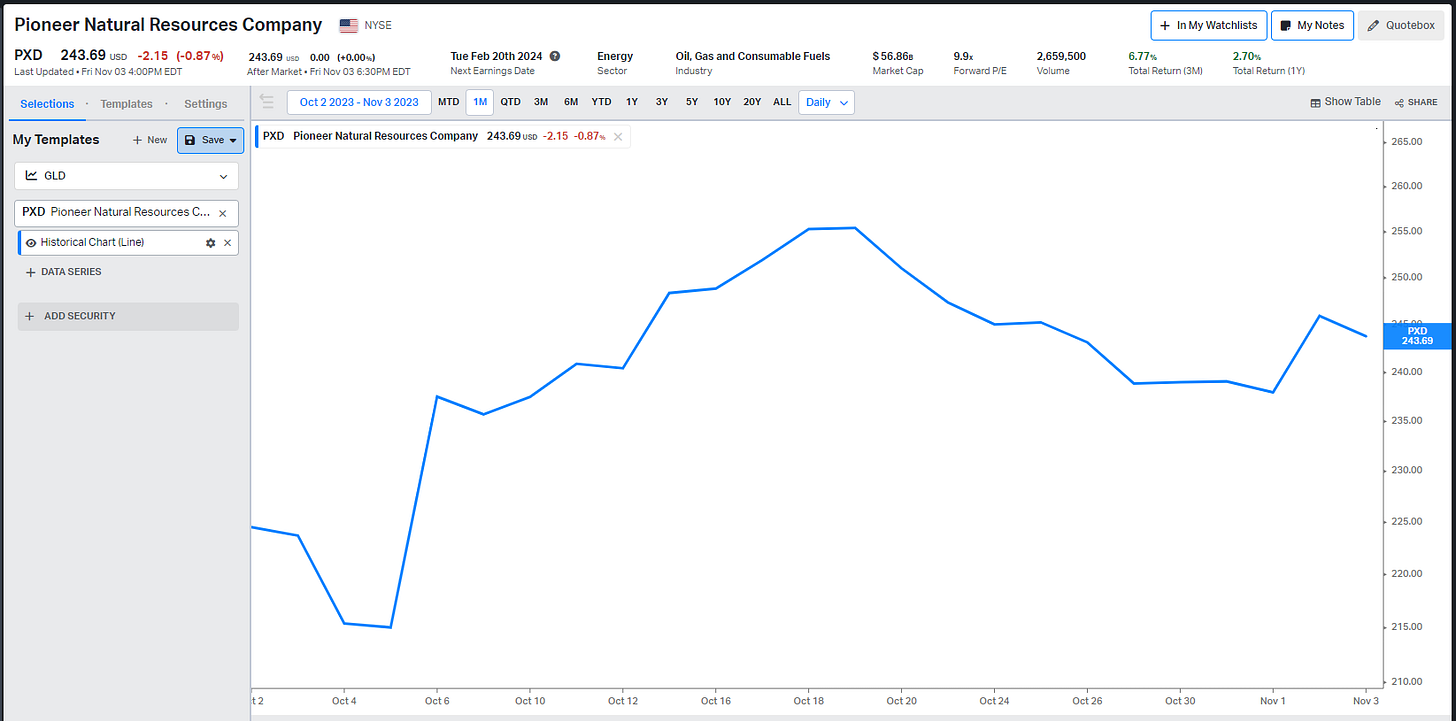The width and height of the screenshot is (1456, 721).
Task: Click the 2.70% Total Return (1Y) value
Action: tap(1247, 56)
